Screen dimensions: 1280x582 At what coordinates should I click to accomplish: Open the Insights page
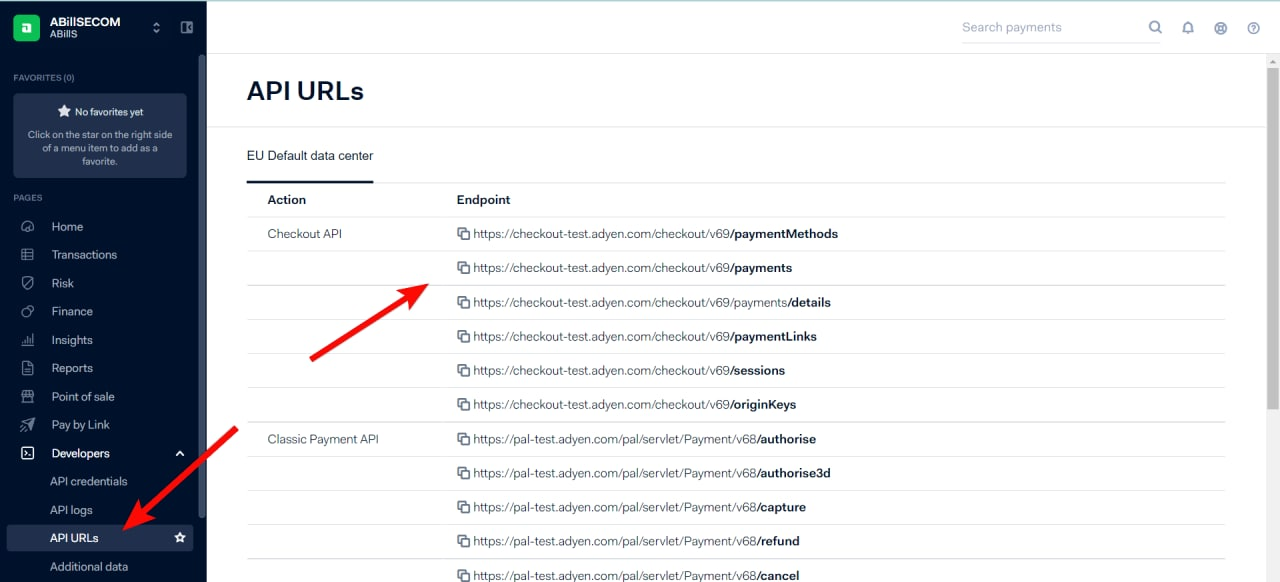72,340
